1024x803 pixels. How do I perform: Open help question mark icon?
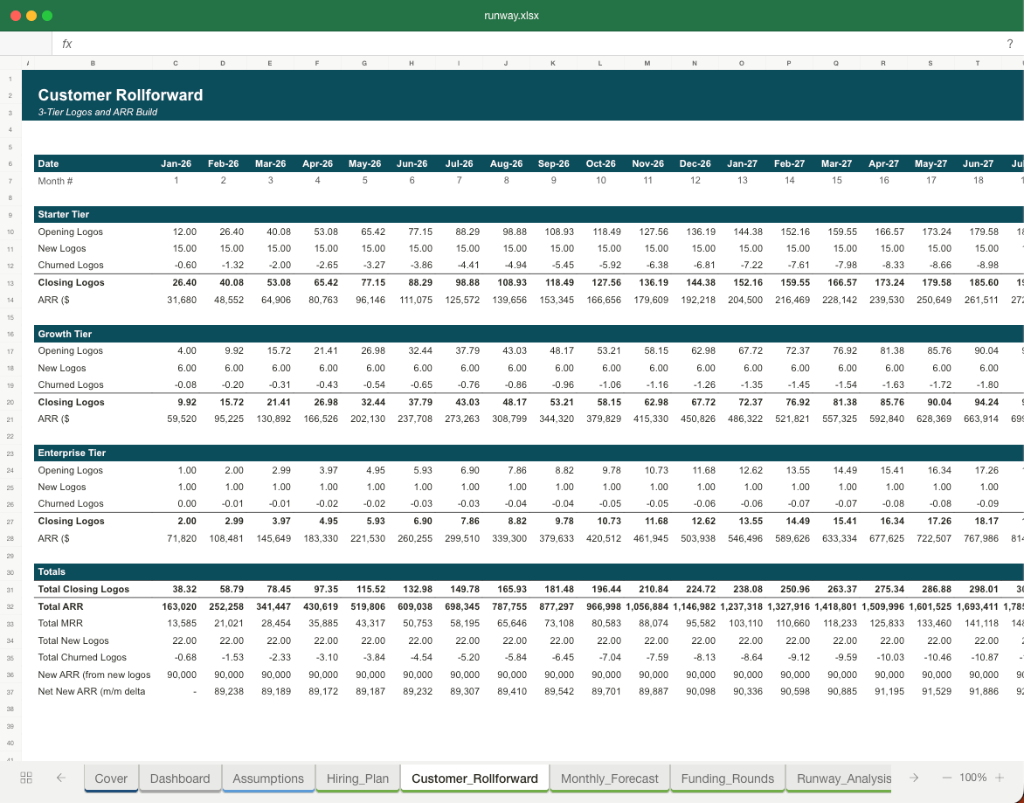(x=1010, y=44)
